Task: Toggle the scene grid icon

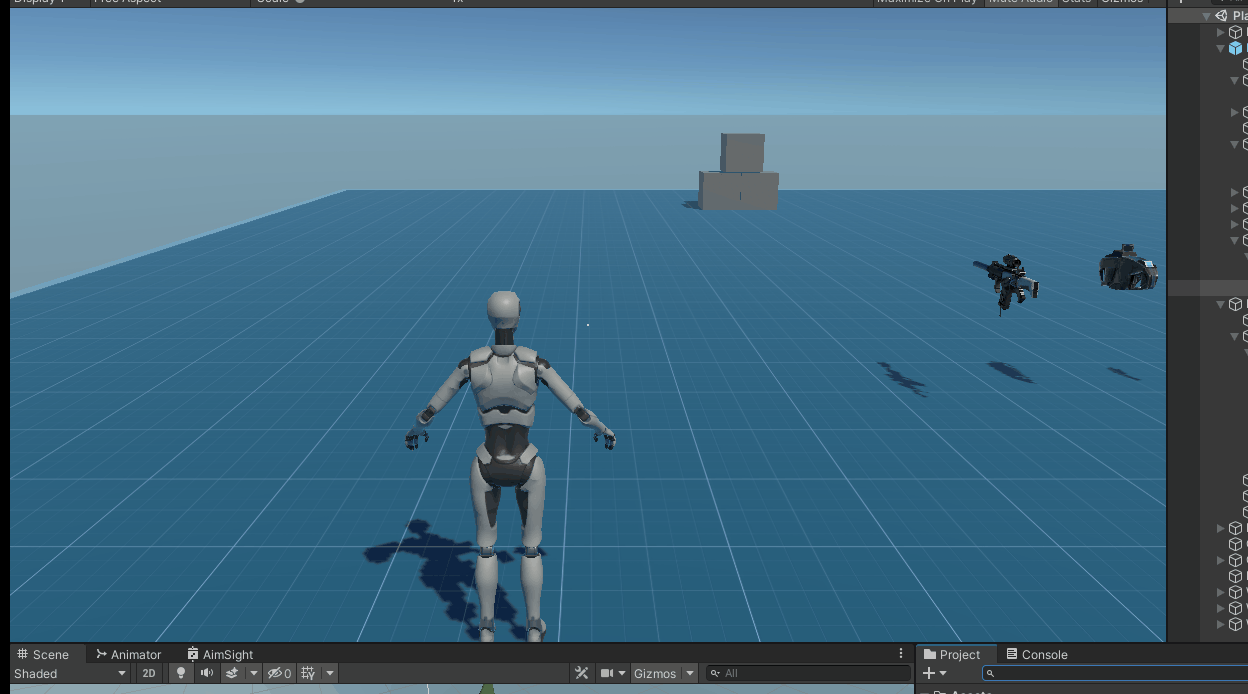Action: (308, 673)
